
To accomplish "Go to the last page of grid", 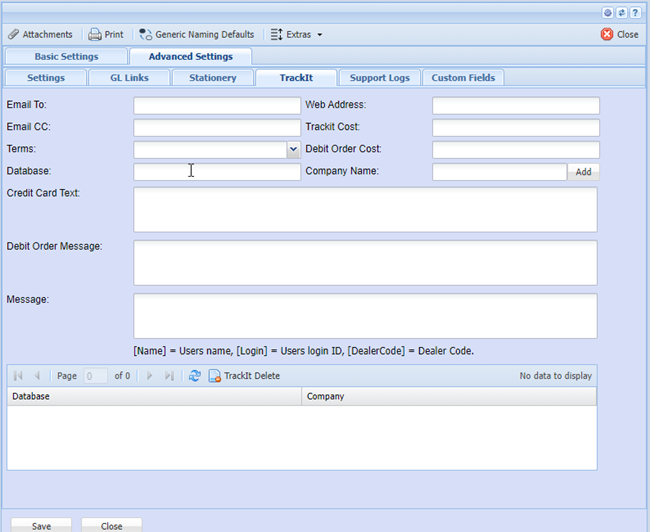I will pos(169,376).
